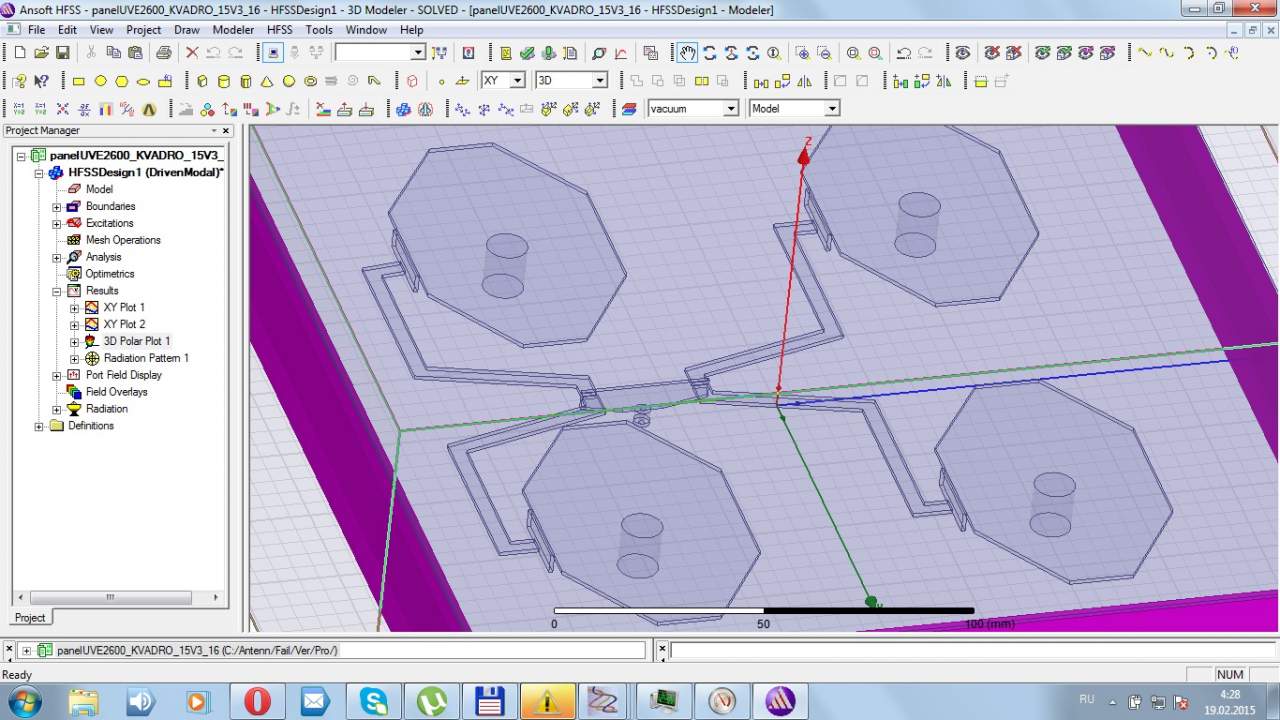Open Opera browser from the taskbar

point(257,700)
